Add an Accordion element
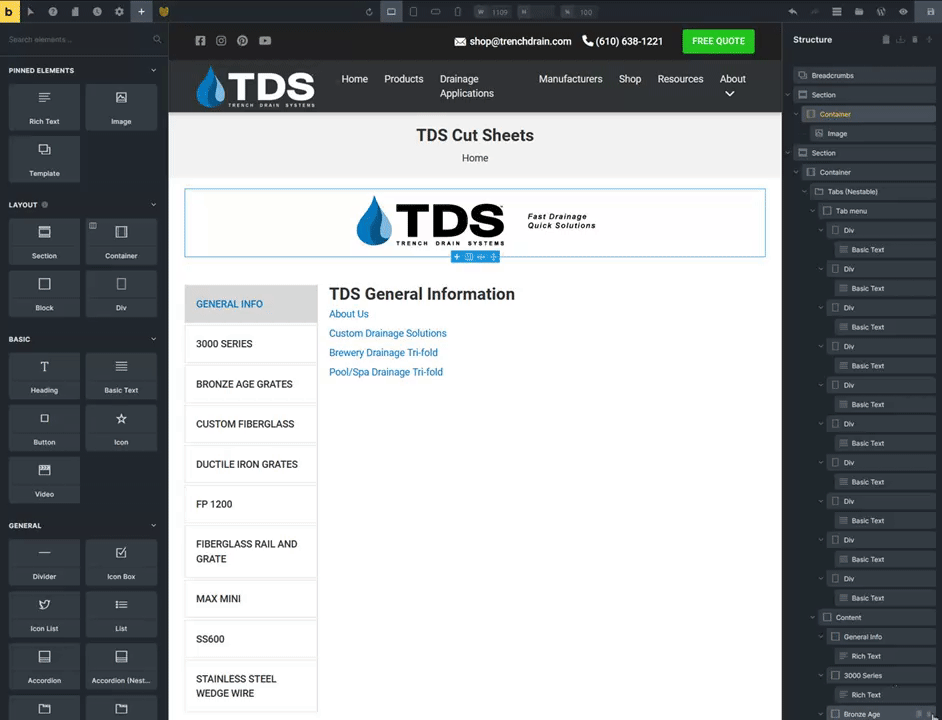The width and height of the screenshot is (942, 720). 44,667
